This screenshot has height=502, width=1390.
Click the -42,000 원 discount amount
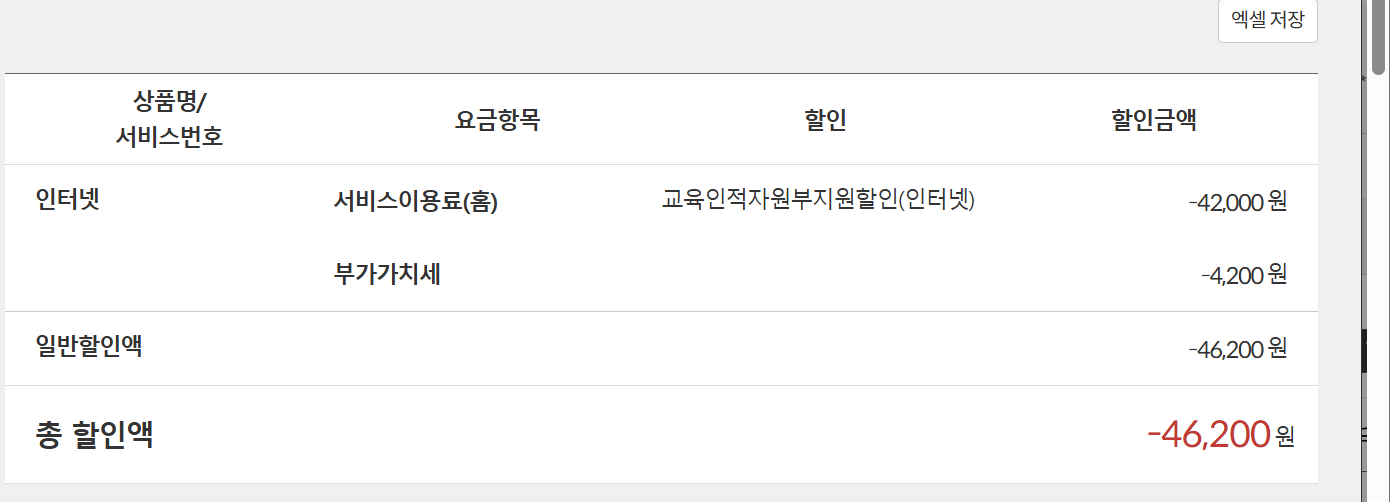coord(1237,202)
